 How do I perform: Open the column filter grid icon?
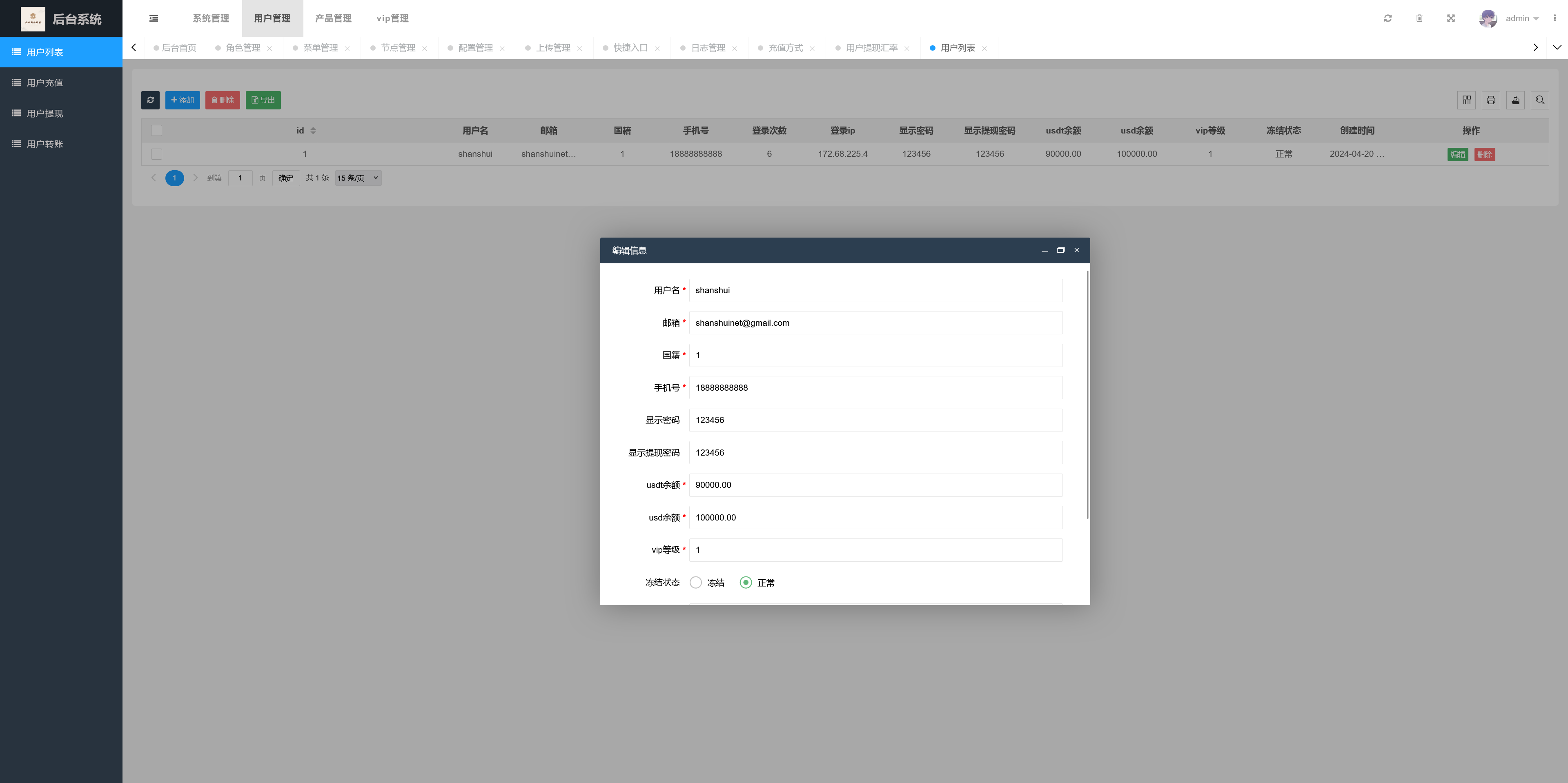click(x=1466, y=100)
